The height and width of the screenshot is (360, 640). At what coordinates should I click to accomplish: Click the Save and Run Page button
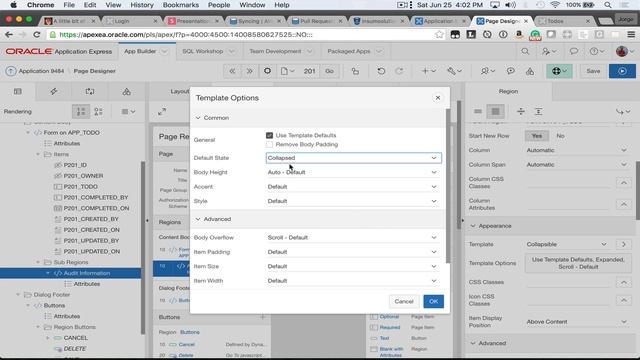tap(622, 71)
